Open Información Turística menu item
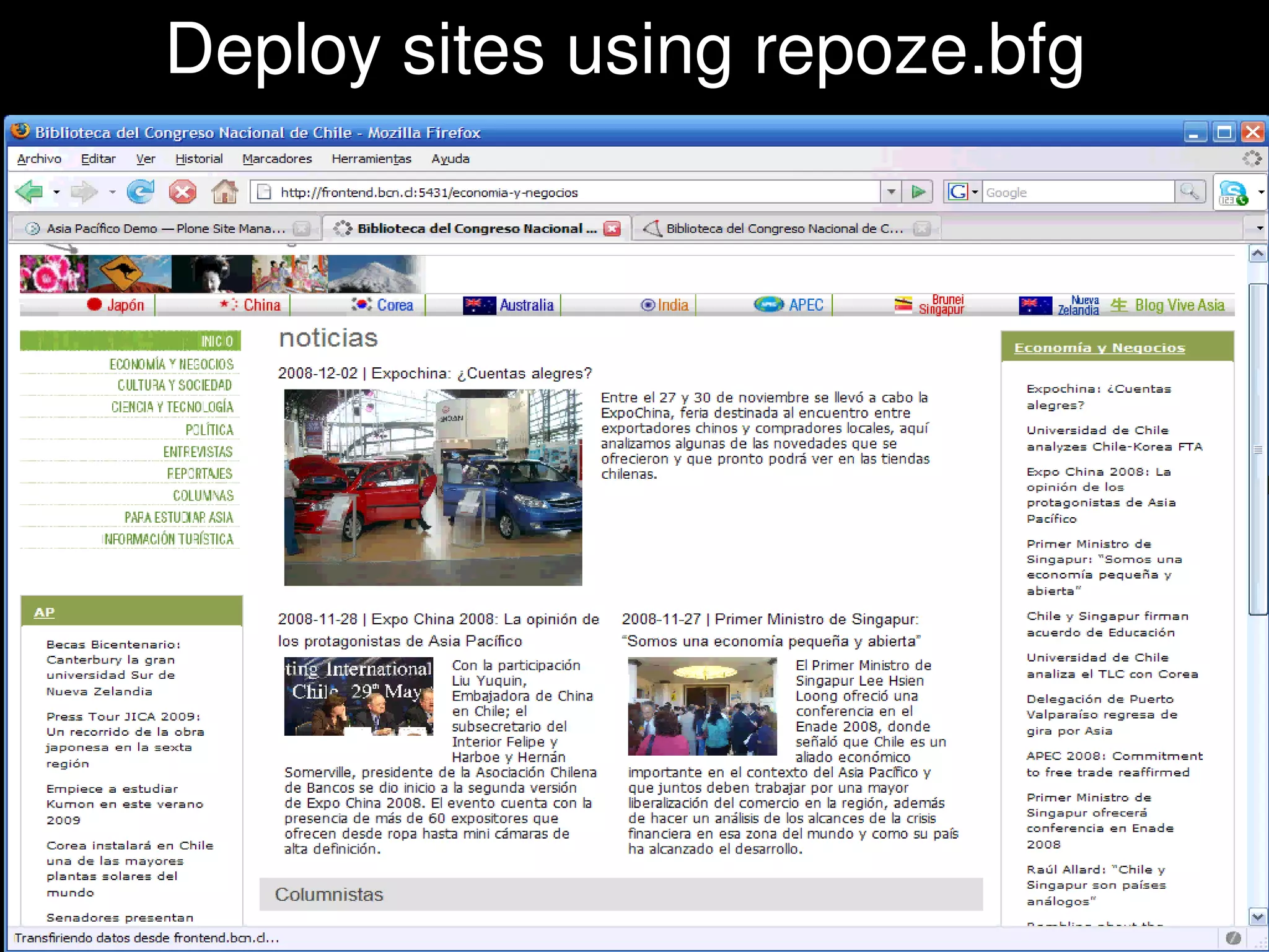 pos(168,539)
